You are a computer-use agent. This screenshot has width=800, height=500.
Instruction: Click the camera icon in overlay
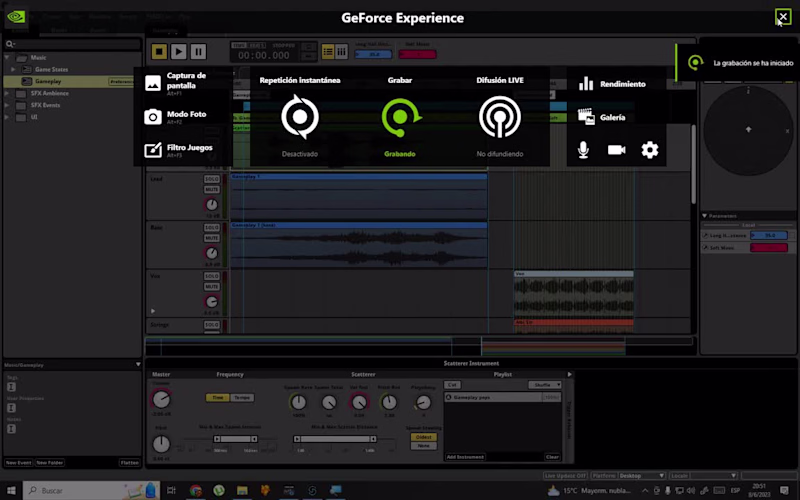pyautogui.click(x=616, y=150)
